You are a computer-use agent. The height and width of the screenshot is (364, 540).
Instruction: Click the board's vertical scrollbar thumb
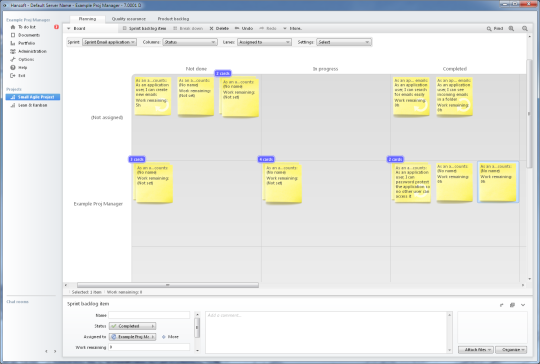click(529, 114)
